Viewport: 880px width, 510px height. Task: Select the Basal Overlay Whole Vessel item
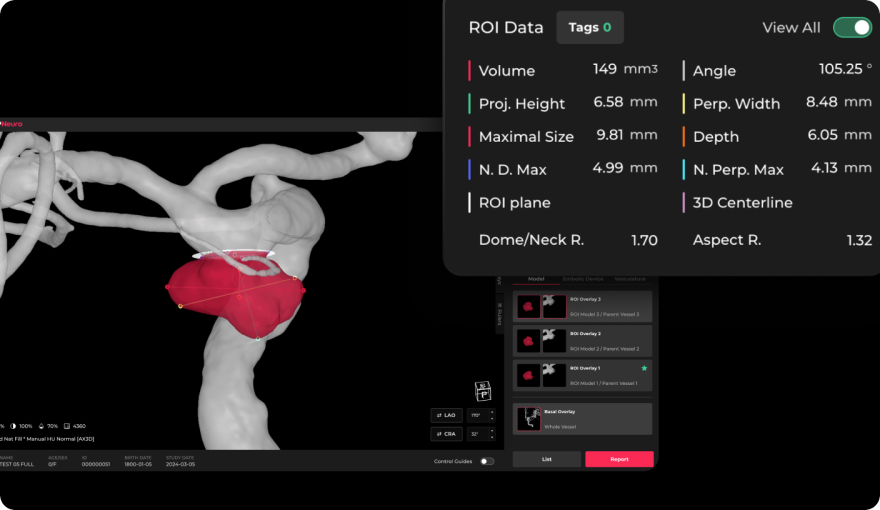tap(582, 418)
